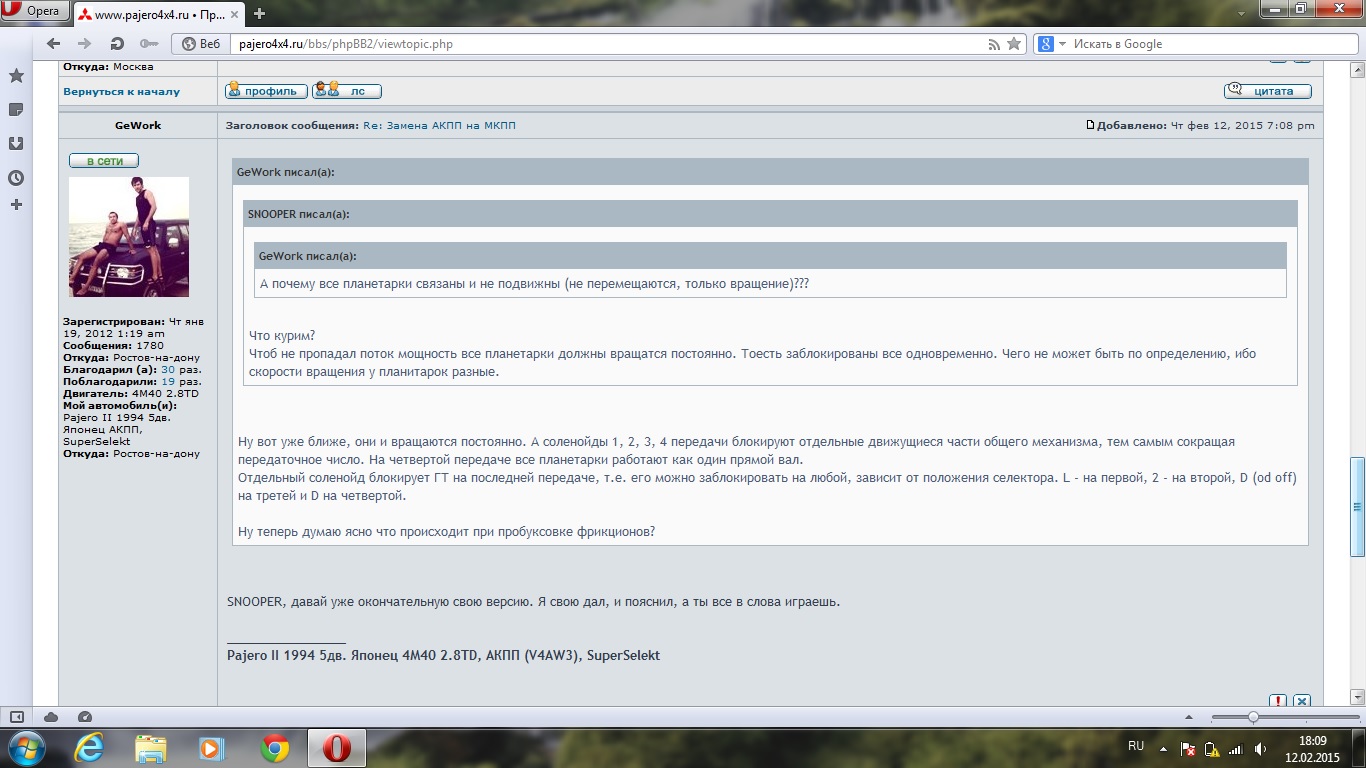The image size is (1366, 768).
Task: Click the signature line Pajero II 1994 5дв.
Action: click(443, 656)
